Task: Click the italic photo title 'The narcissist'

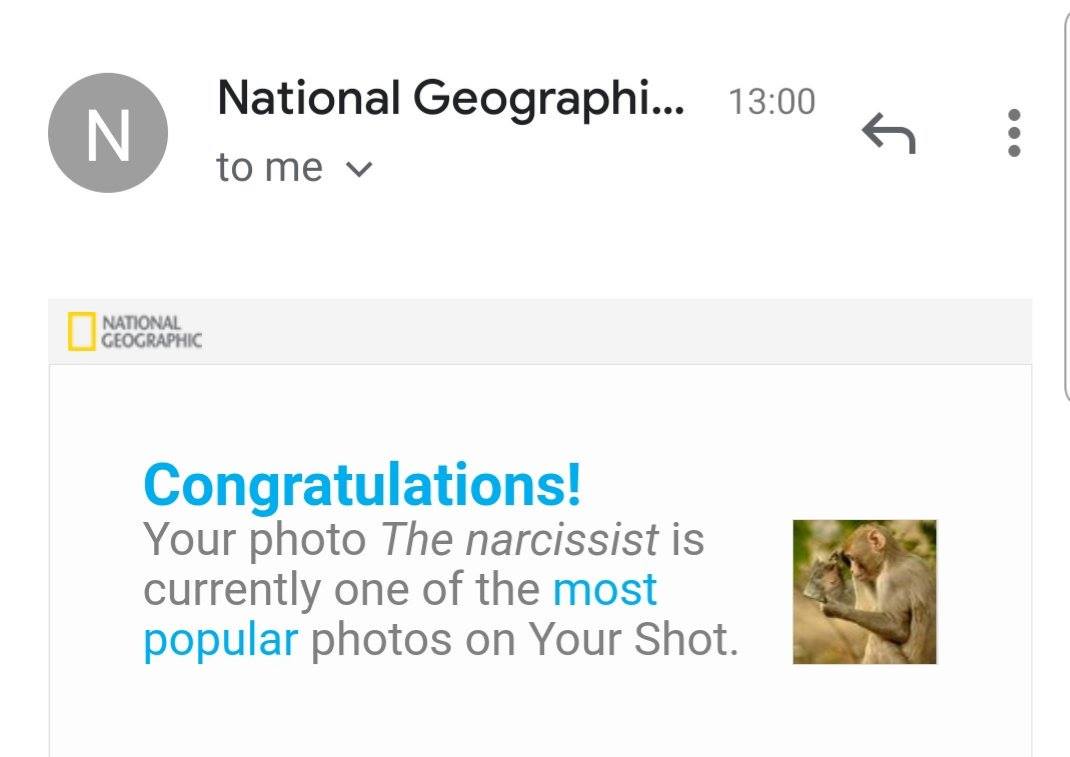Action: pyautogui.click(x=520, y=540)
